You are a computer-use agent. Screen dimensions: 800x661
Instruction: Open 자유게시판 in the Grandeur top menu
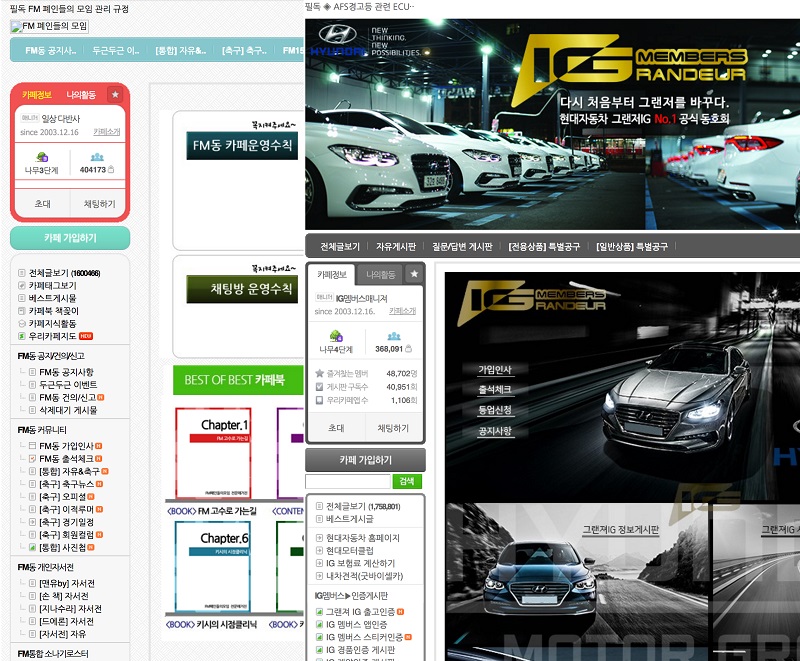(x=396, y=247)
